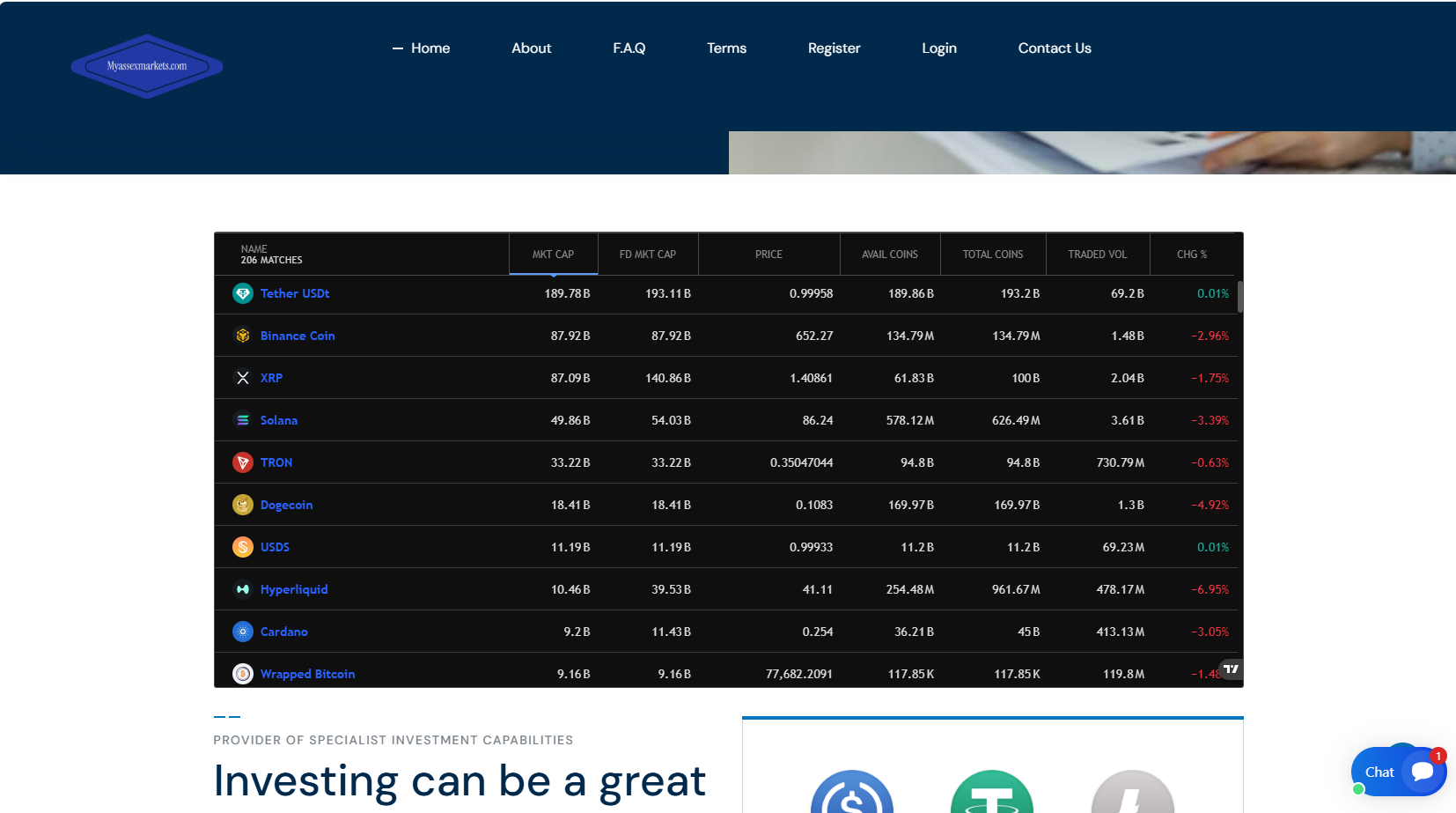Click the Tether USDt market cap 189.78 B
This screenshot has width=1456, height=813.
point(567,293)
